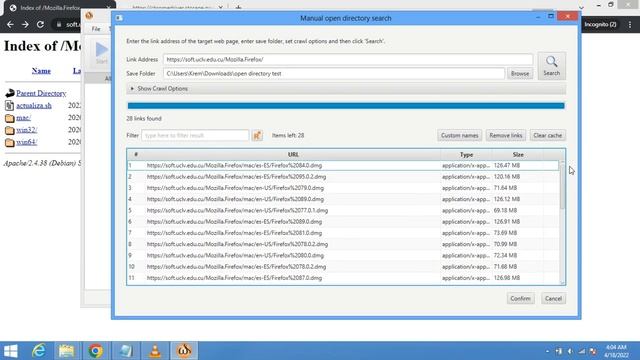This screenshot has height=360, width=640.
Task: Click the Save Folder input field
Action: point(334,73)
